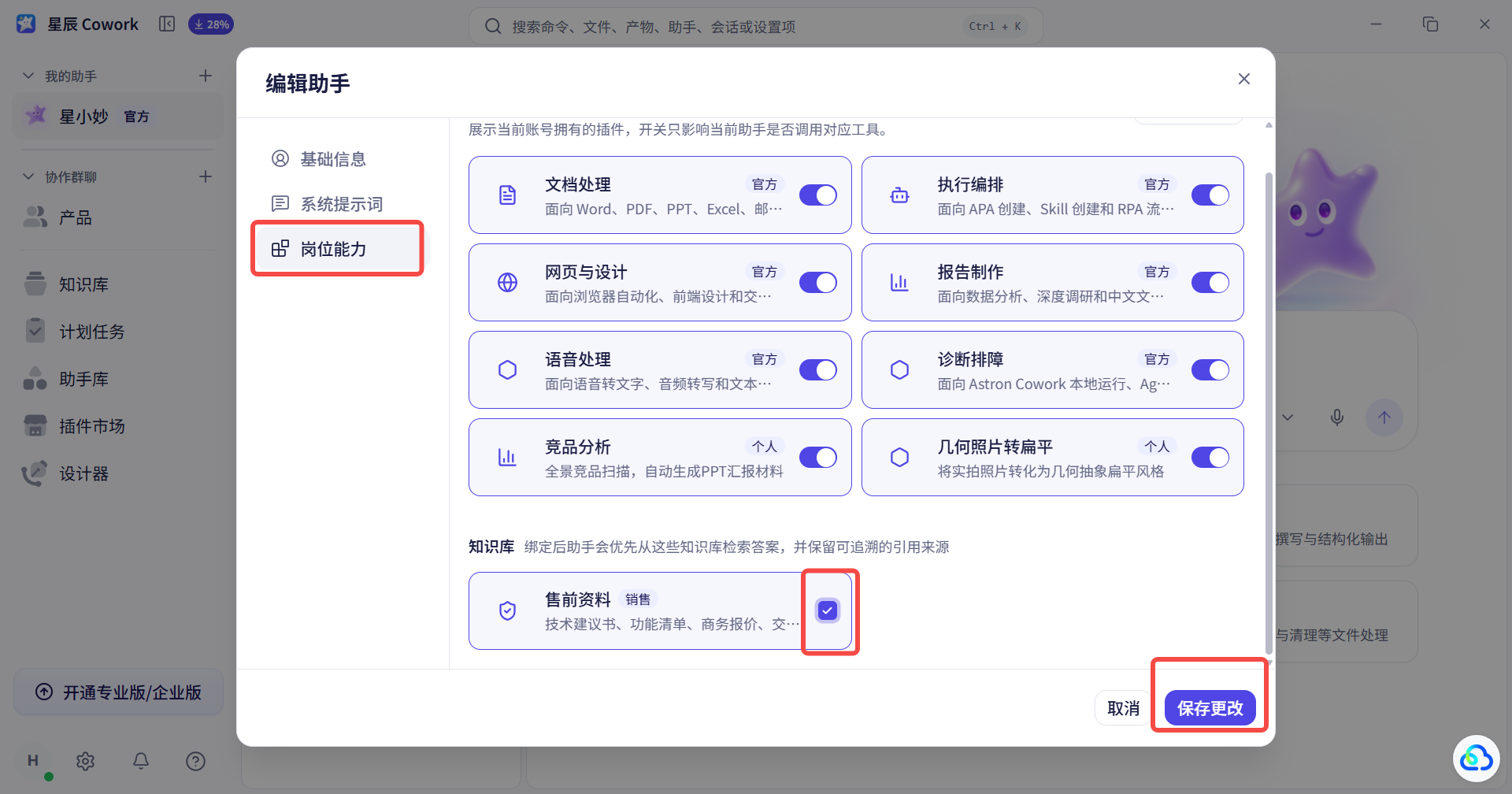Toggle the 诊断排障 switch
This screenshot has height=794, width=1512.
[x=1210, y=370]
